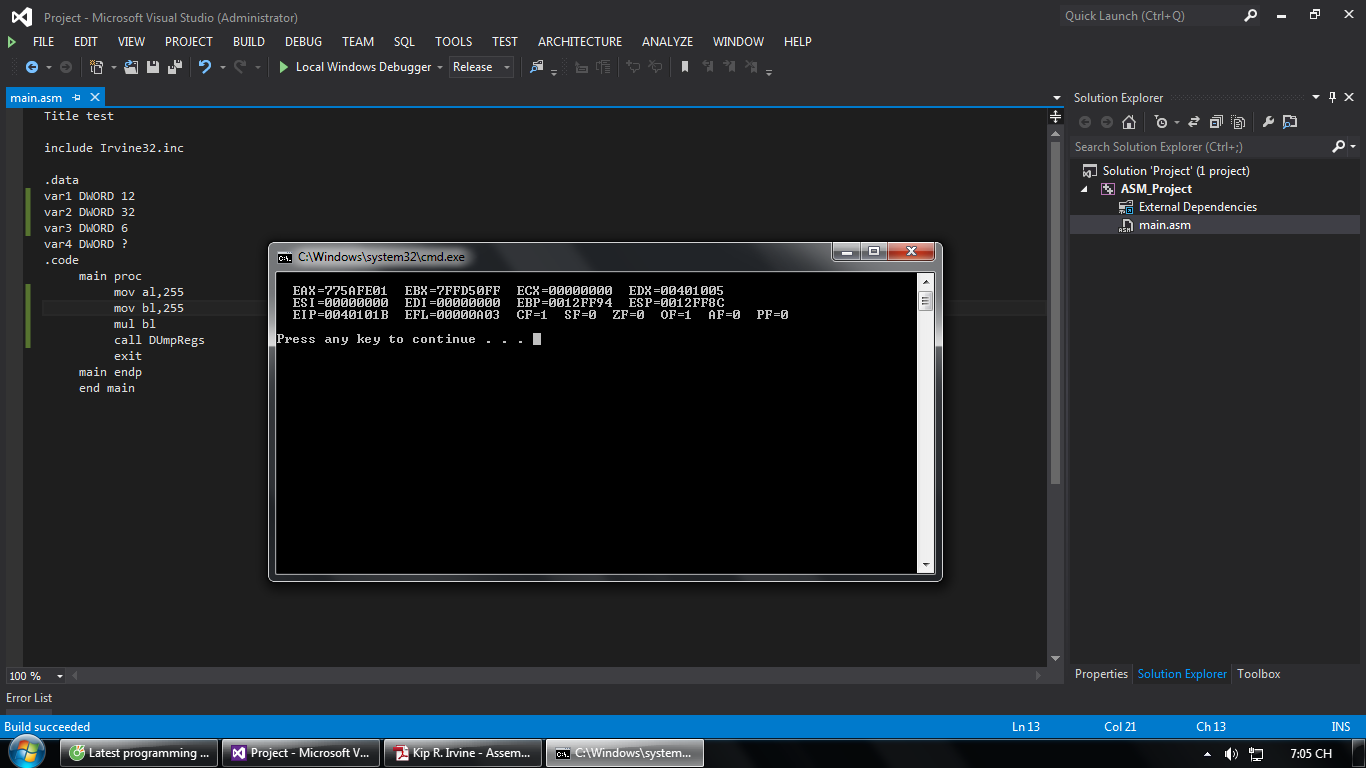Select main.asm in Solution Explorer
Viewport: 1366px width, 768px height.
pyautogui.click(x=1164, y=225)
